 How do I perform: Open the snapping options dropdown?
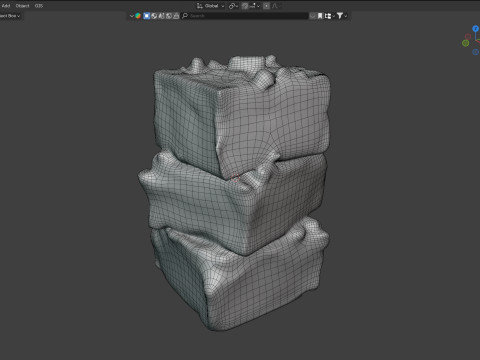point(255,6)
